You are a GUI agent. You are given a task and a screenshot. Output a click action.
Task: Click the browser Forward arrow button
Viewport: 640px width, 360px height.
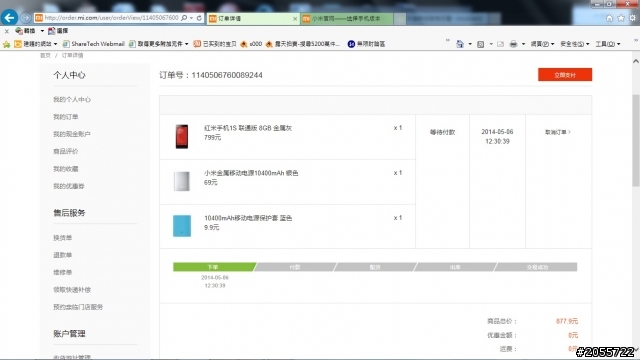25,18
